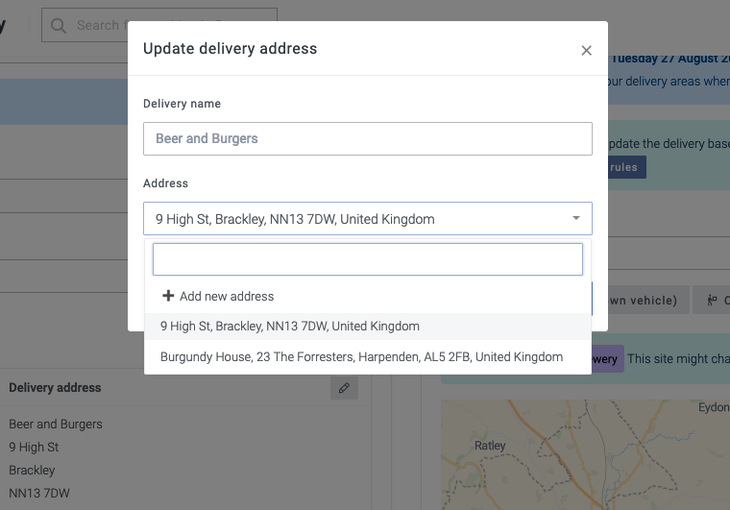Click the magnifier icon in the search bar

[59, 25]
